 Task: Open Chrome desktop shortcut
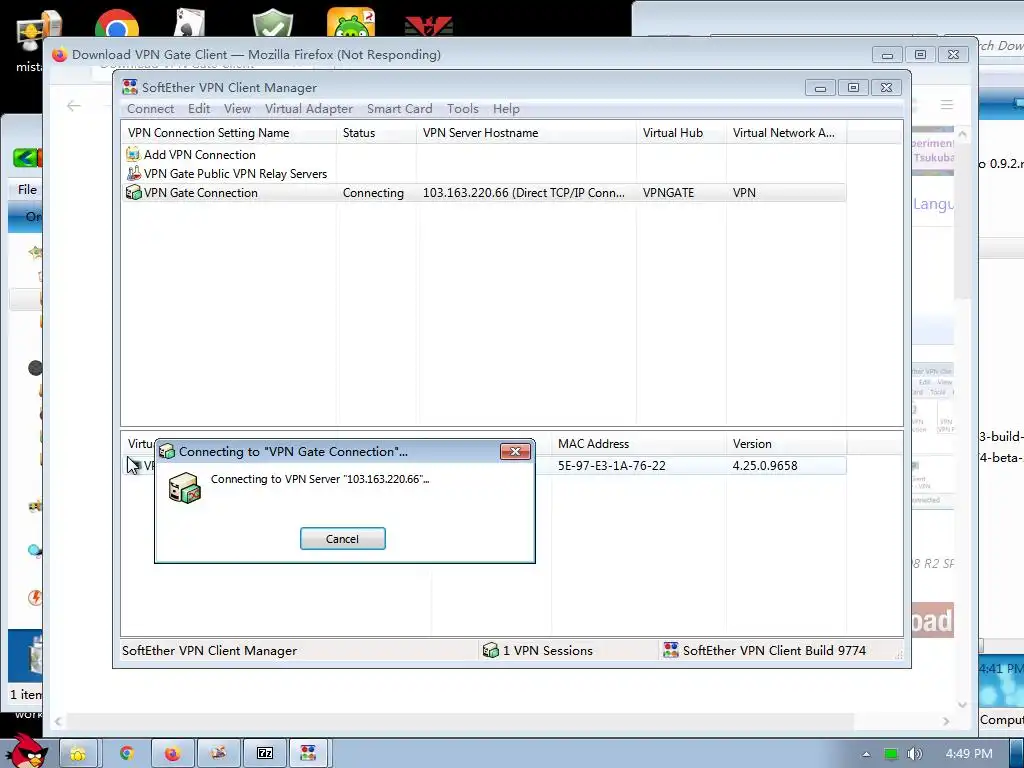pos(117,23)
